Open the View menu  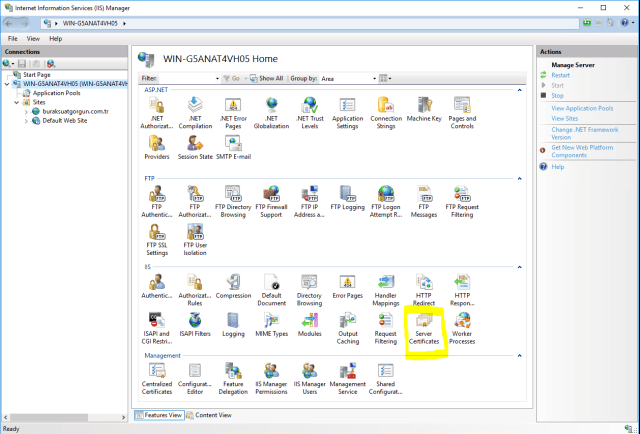click(31, 38)
